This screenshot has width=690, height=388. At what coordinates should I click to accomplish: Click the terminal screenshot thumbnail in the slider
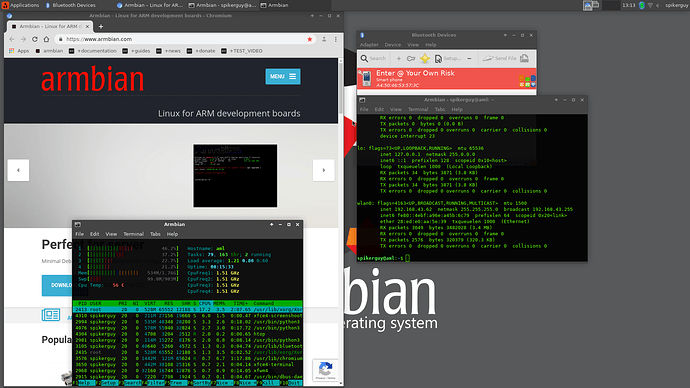[235, 176]
